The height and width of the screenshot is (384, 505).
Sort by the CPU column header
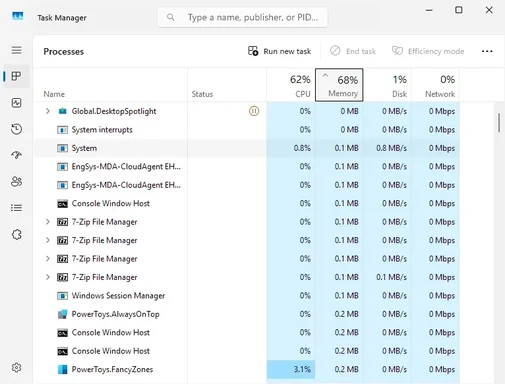pyautogui.click(x=291, y=85)
